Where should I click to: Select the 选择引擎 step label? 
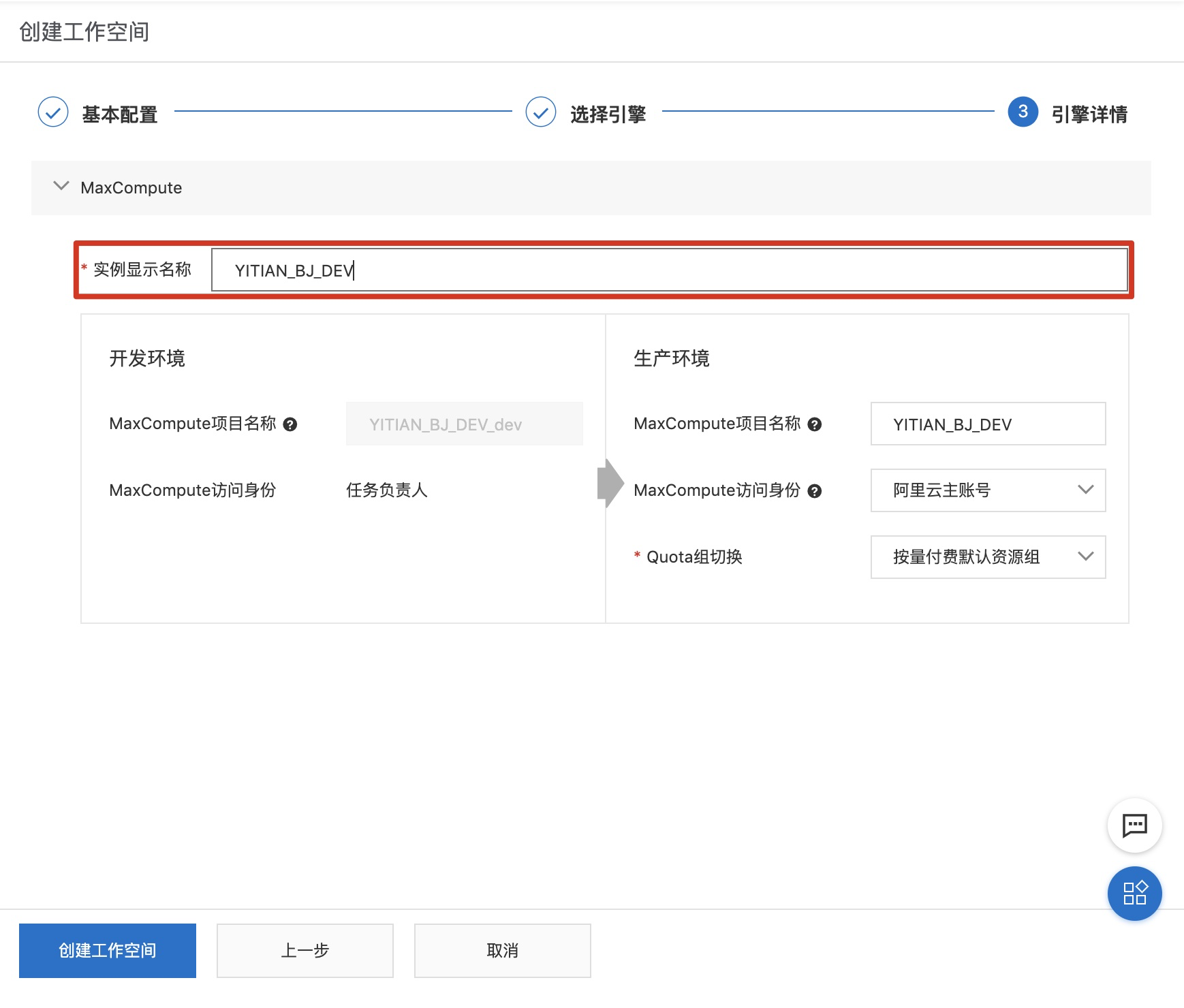coord(608,114)
